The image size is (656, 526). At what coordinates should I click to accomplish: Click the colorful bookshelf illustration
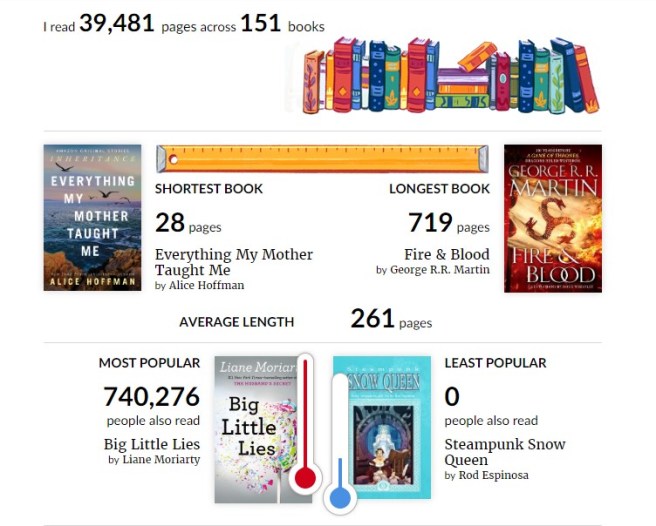pyautogui.click(x=441, y=76)
